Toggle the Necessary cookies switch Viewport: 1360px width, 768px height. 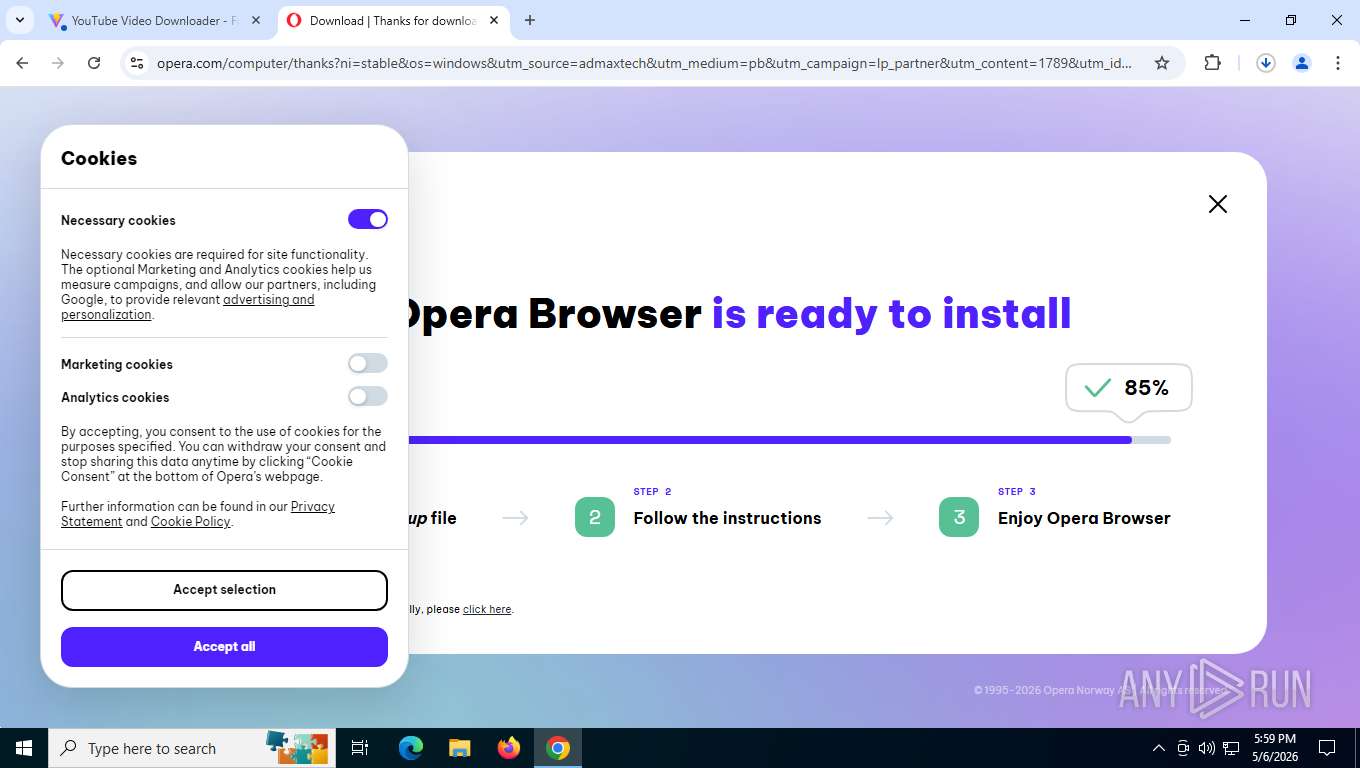click(368, 219)
